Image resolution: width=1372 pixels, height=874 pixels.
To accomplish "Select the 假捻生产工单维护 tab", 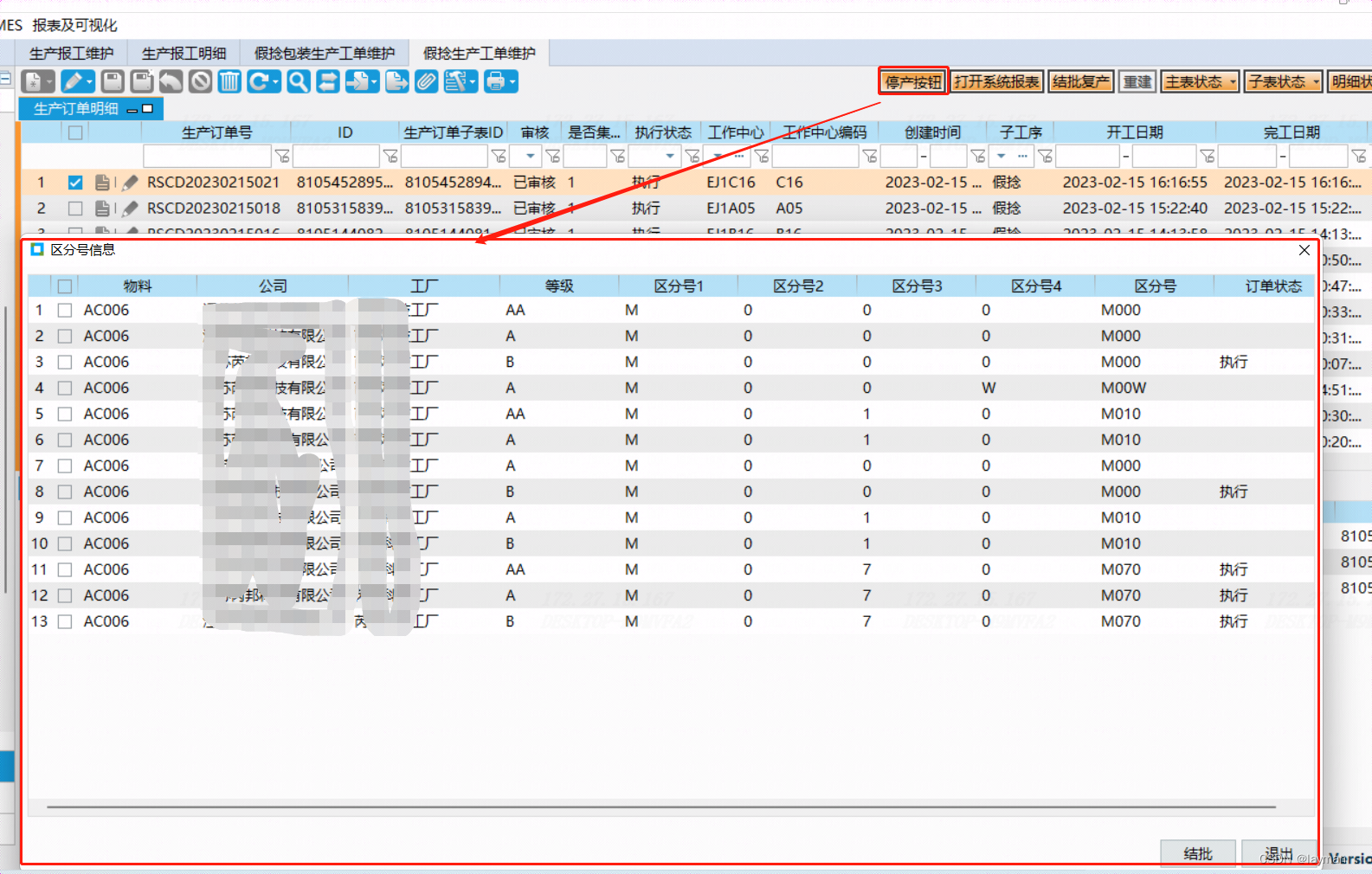I will 480,54.
